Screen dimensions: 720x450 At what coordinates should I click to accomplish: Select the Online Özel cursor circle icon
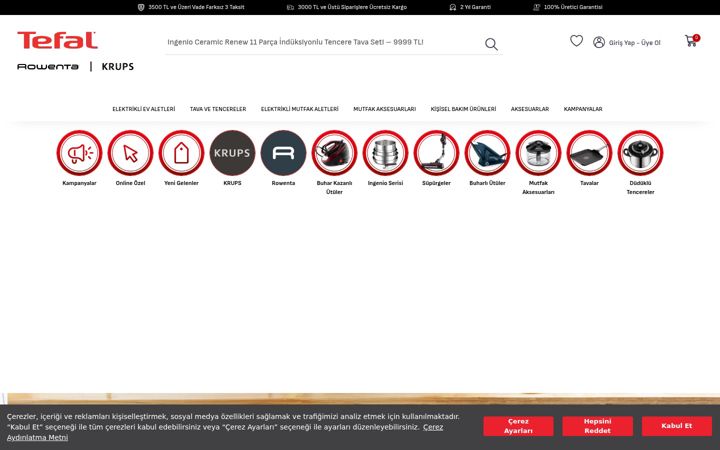130,153
